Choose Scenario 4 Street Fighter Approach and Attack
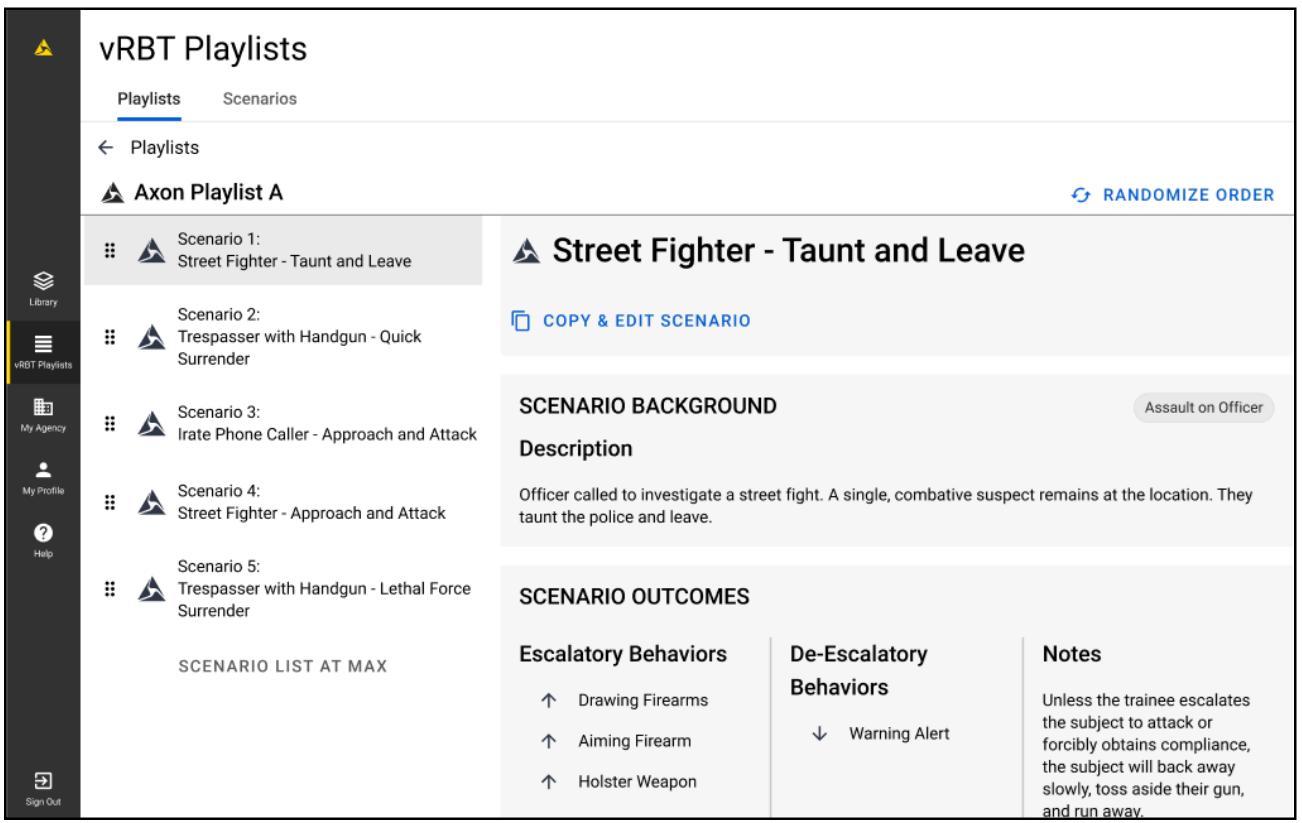 pyautogui.click(x=311, y=502)
